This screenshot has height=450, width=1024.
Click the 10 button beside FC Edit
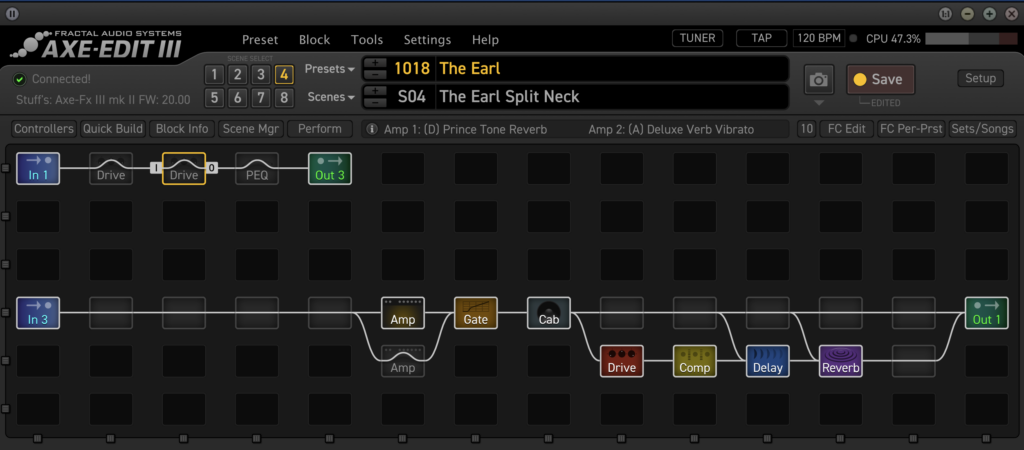(807, 129)
